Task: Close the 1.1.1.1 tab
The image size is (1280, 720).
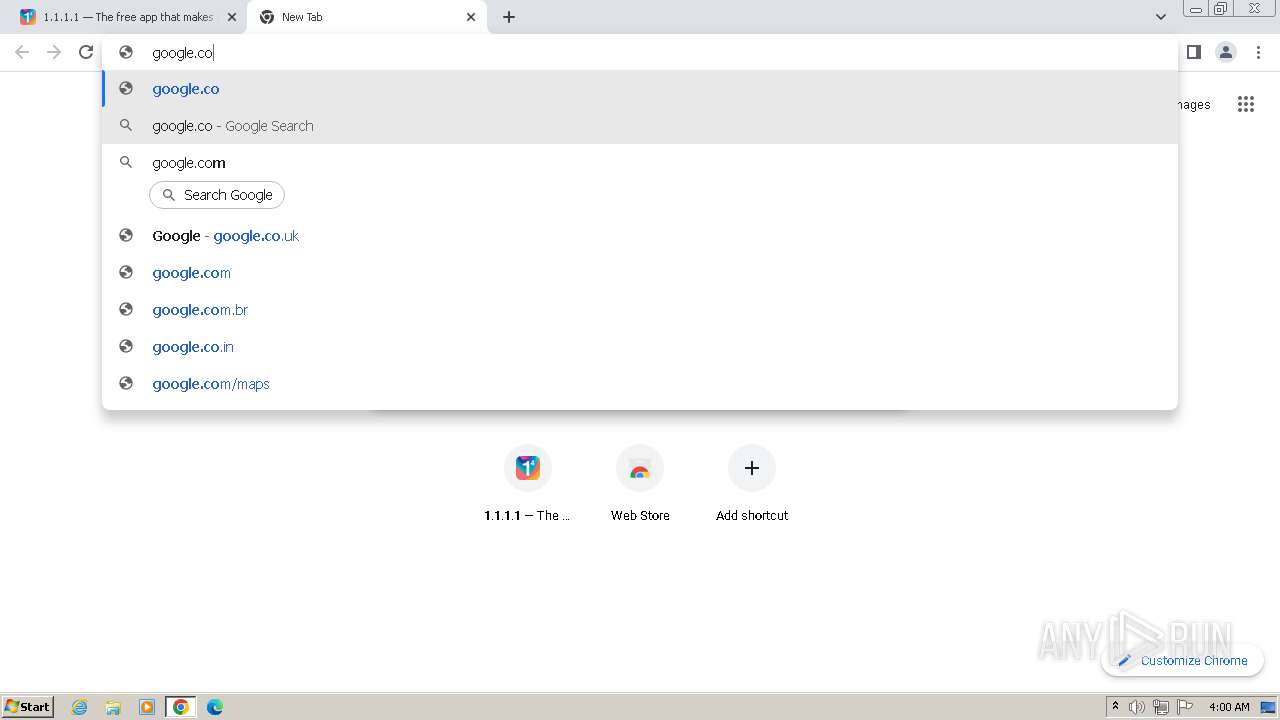Action: pyautogui.click(x=232, y=17)
